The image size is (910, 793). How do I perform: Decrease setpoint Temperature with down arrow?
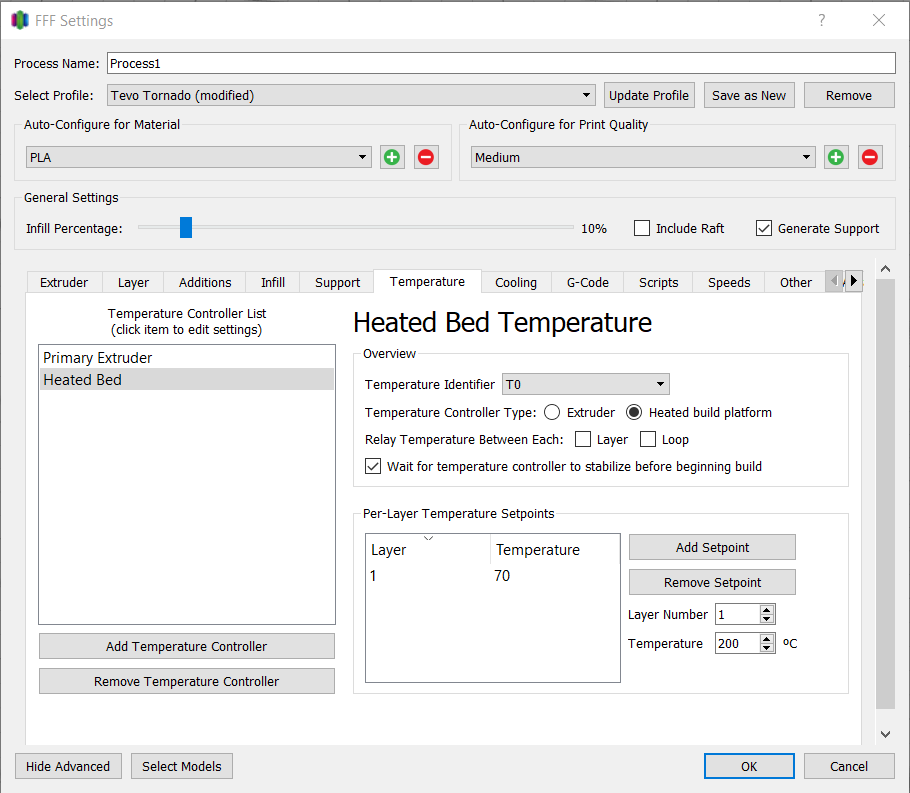[767, 648]
